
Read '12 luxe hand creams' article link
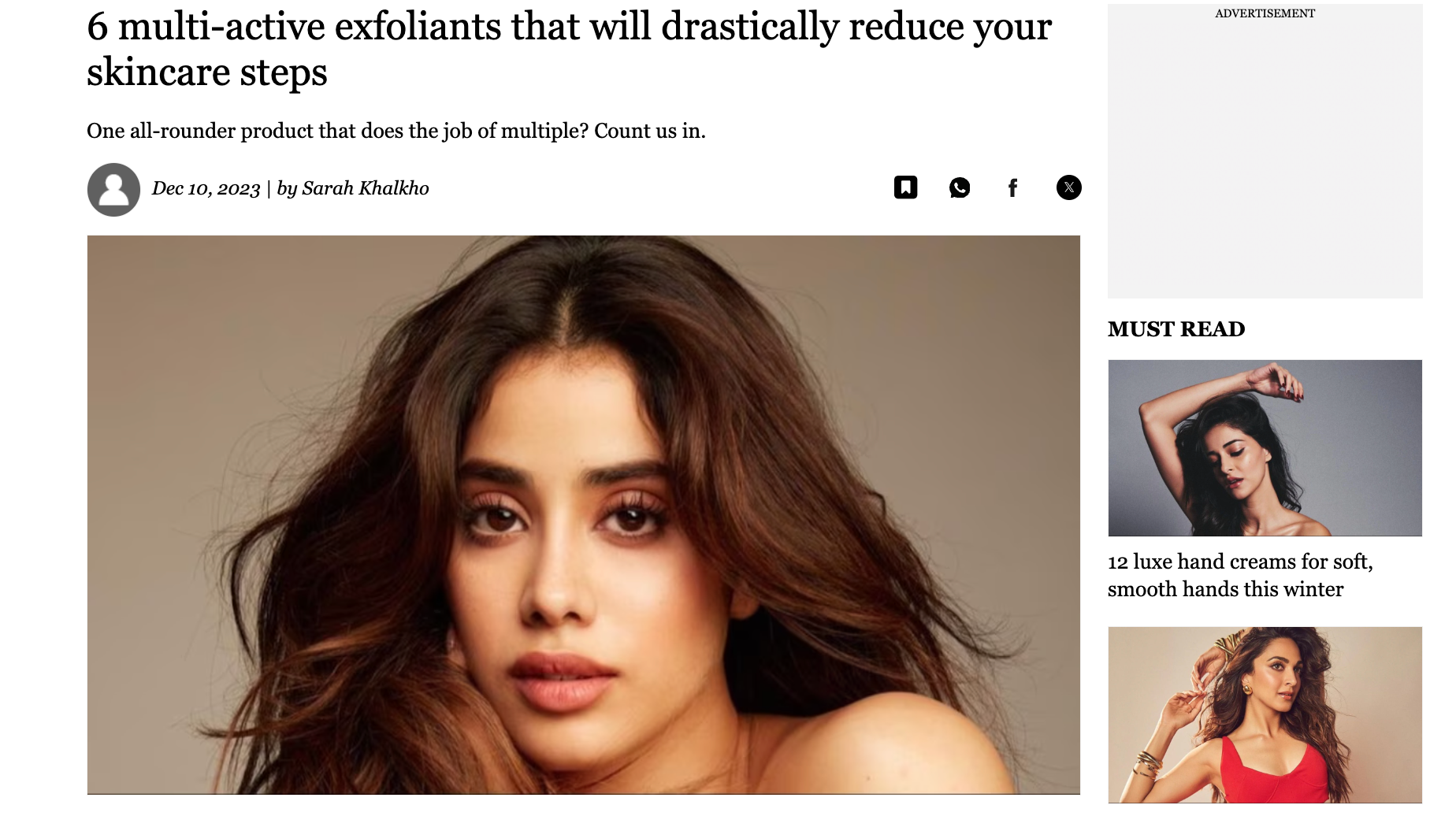pyautogui.click(x=1240, y=575)
